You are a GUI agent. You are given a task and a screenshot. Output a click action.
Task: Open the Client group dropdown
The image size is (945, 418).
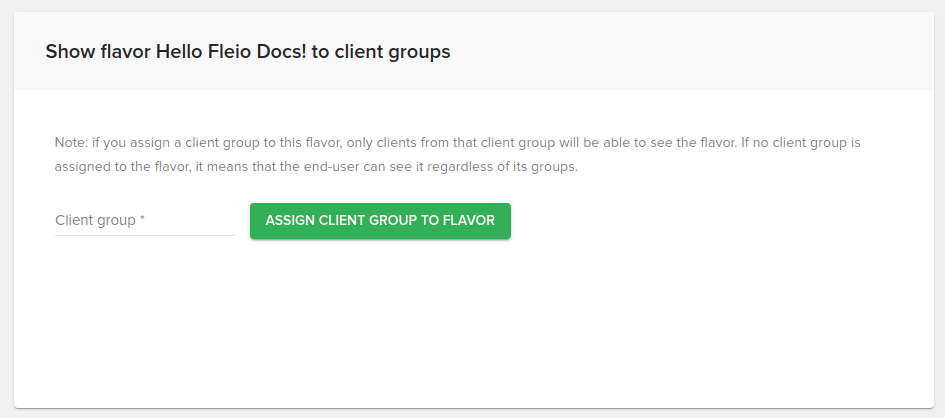click(144, 220)
